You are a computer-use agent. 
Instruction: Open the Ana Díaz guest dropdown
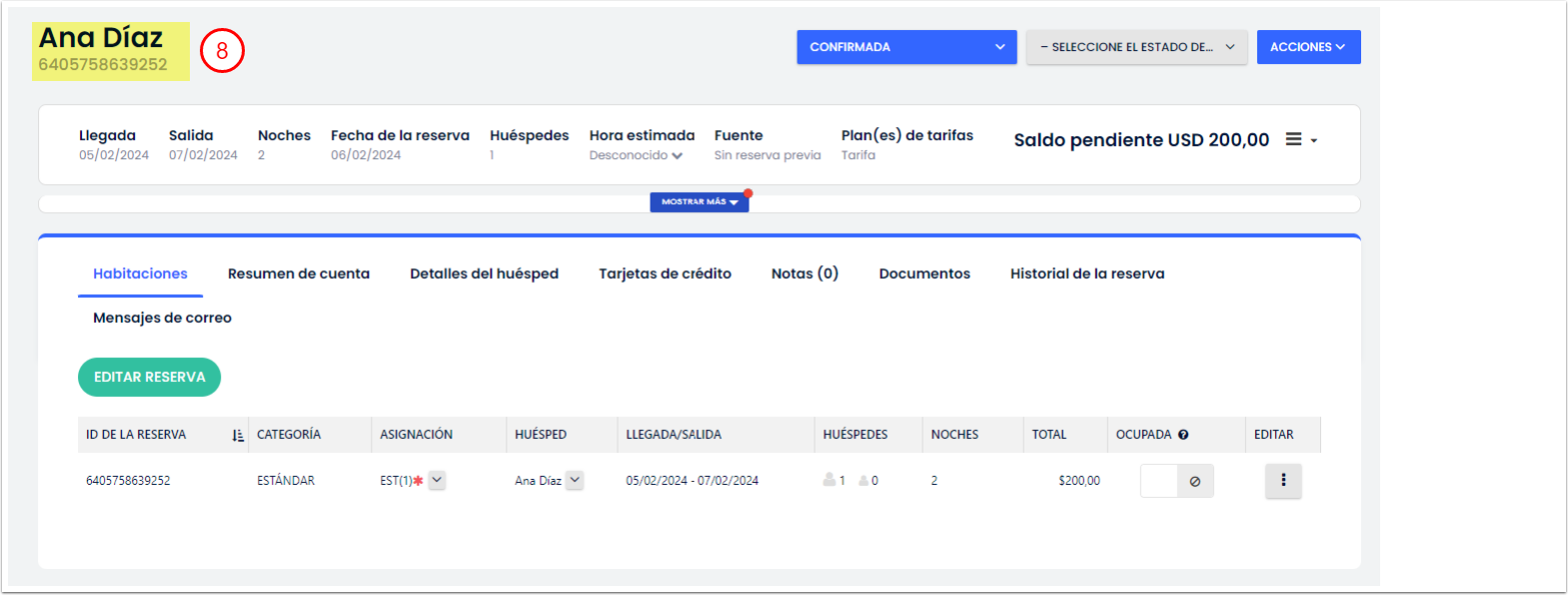(575, 480)
